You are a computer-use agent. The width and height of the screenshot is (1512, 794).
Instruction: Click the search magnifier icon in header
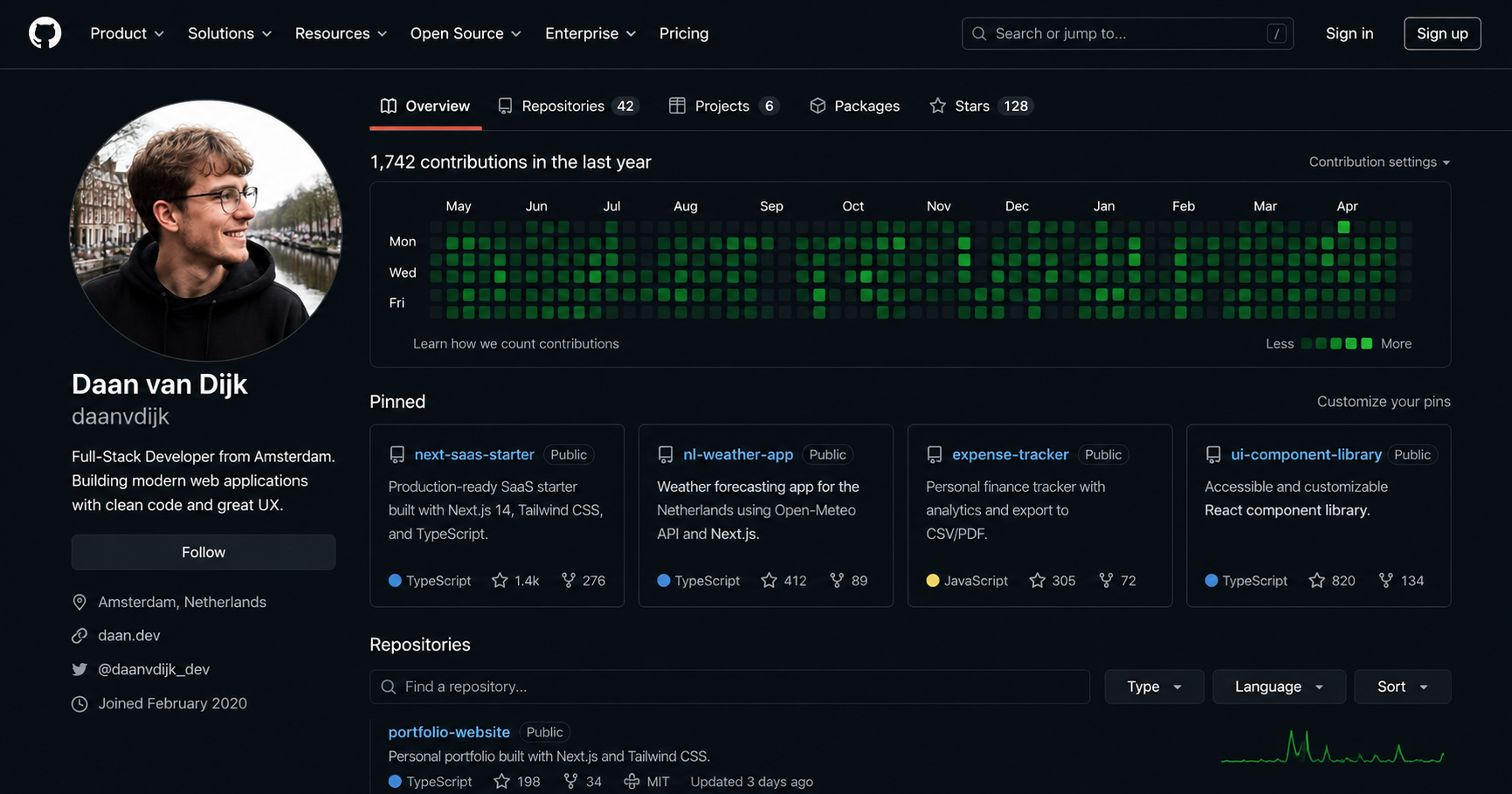point(979,33)
